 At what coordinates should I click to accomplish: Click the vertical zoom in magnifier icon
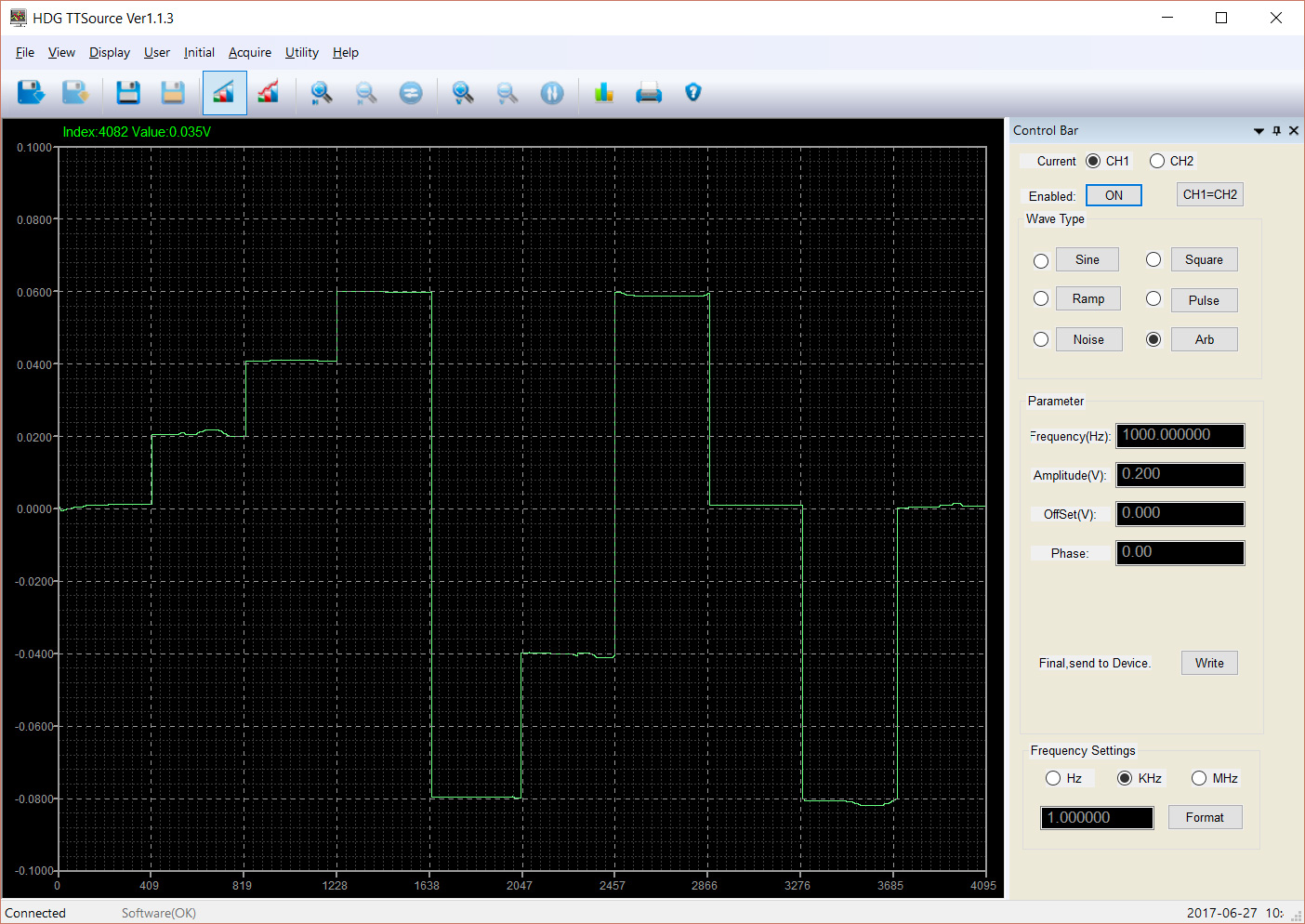pyautogui.click(x=462, y=92)
